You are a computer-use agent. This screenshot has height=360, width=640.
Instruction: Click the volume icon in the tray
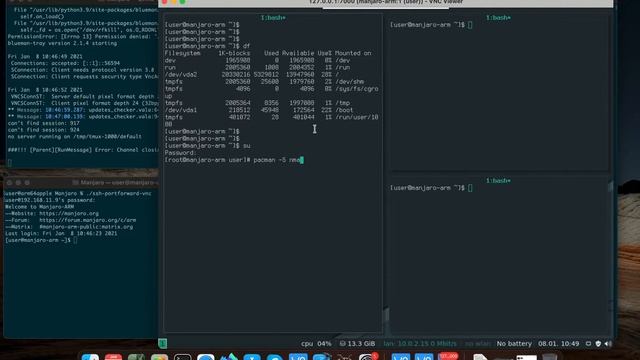click(x=608, y=344)
